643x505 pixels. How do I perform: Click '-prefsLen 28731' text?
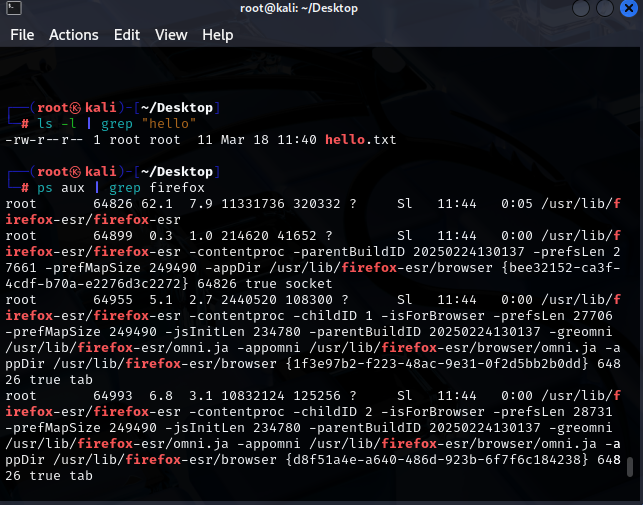click(553, 412)
